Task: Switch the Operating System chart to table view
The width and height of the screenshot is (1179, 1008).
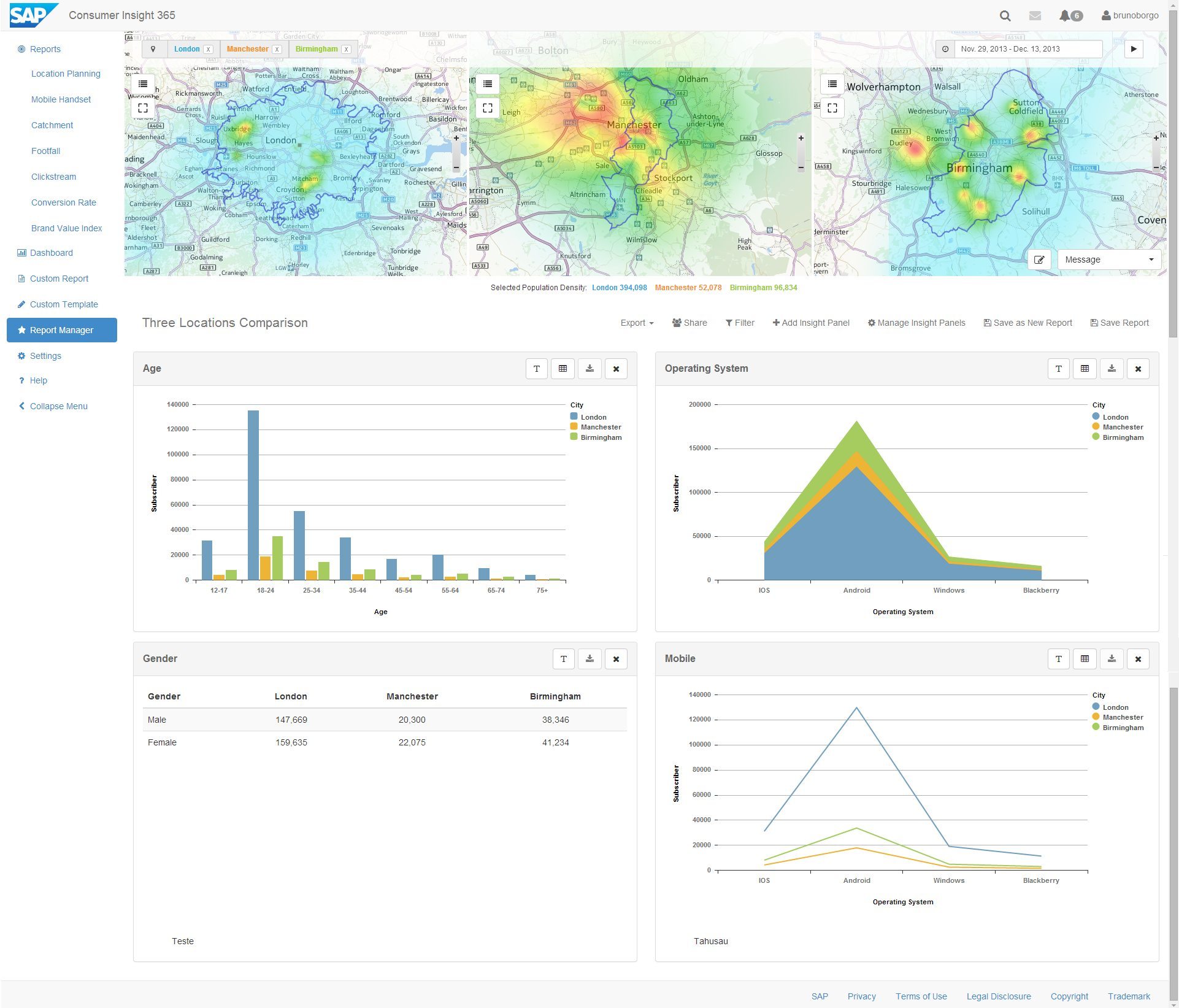Action: coord(1085,369)
